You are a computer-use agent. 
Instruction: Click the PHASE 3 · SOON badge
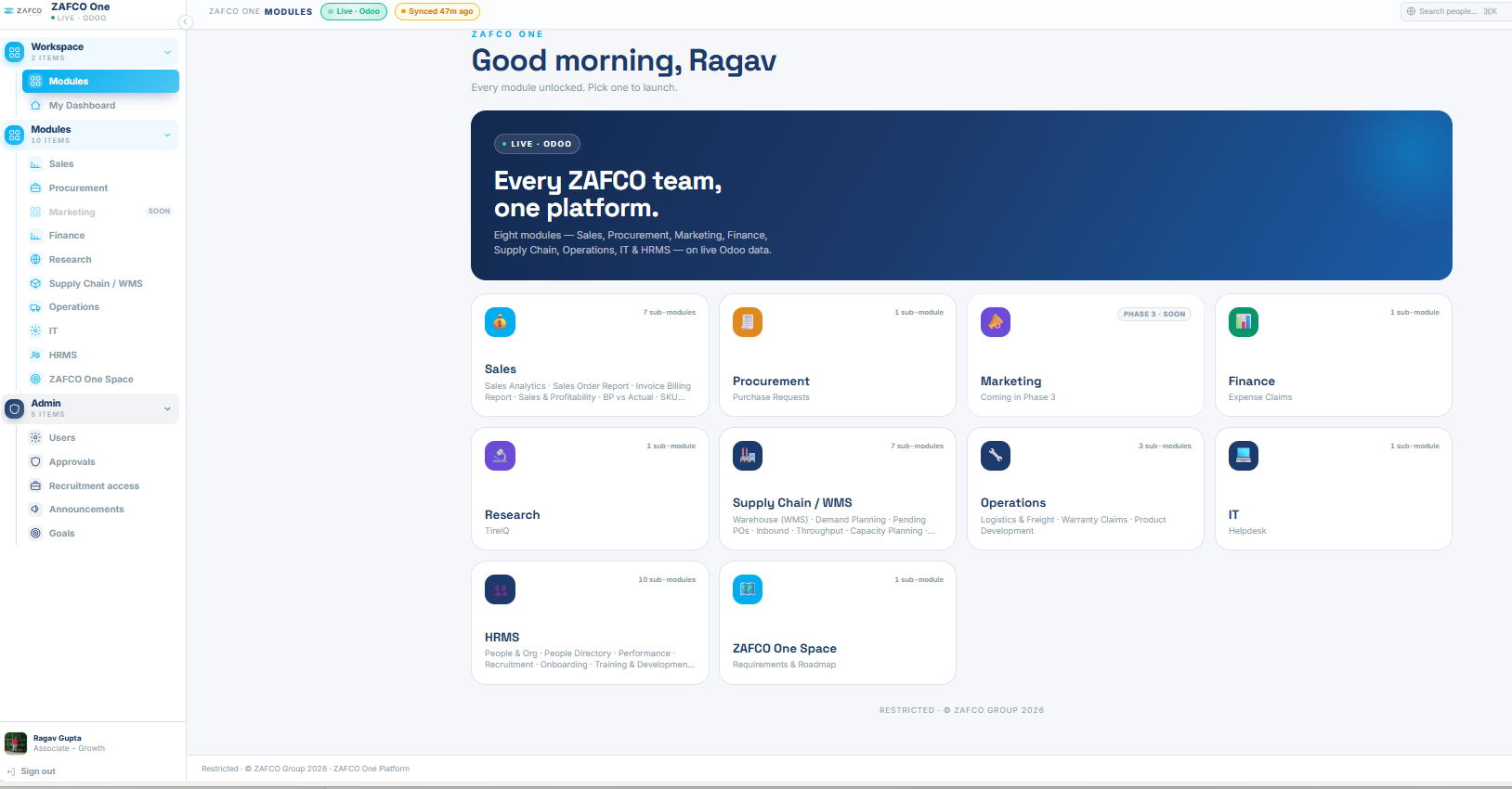tap(1154, 315)
